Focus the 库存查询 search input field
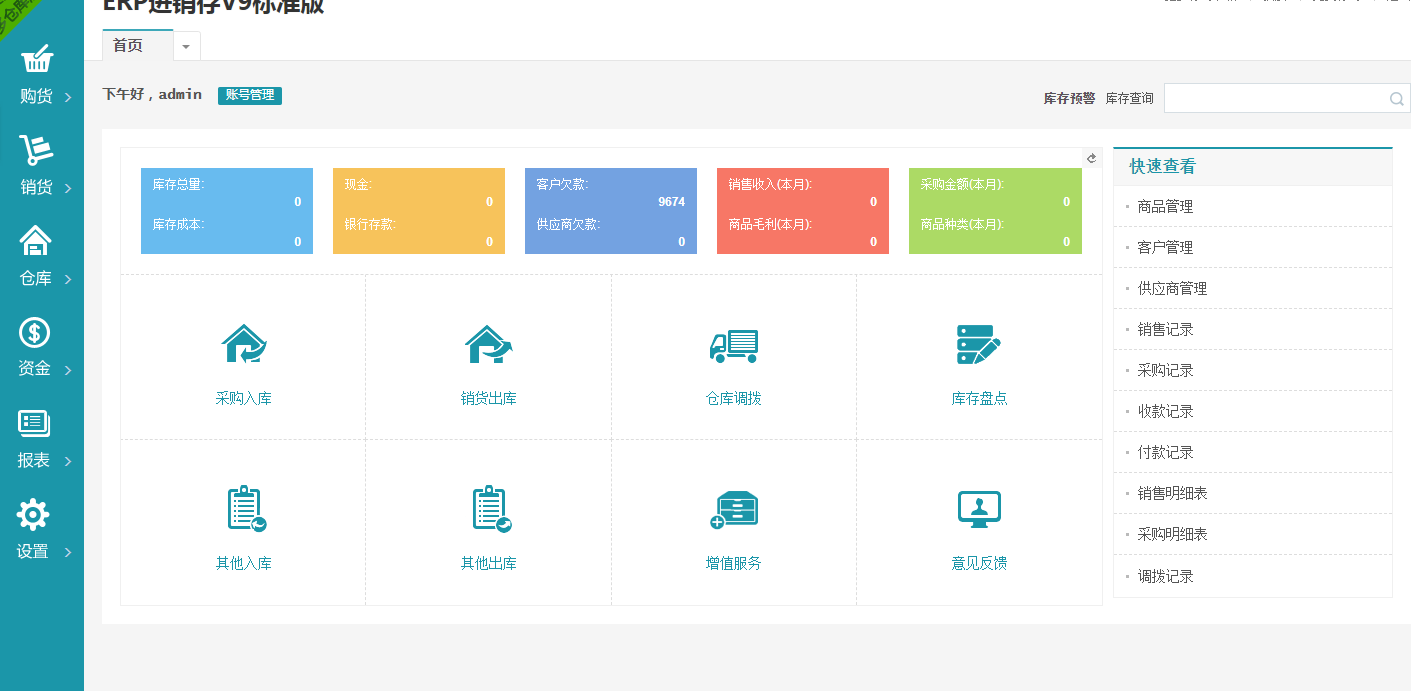The image size is (1411, 691). tap(1275, 98)
